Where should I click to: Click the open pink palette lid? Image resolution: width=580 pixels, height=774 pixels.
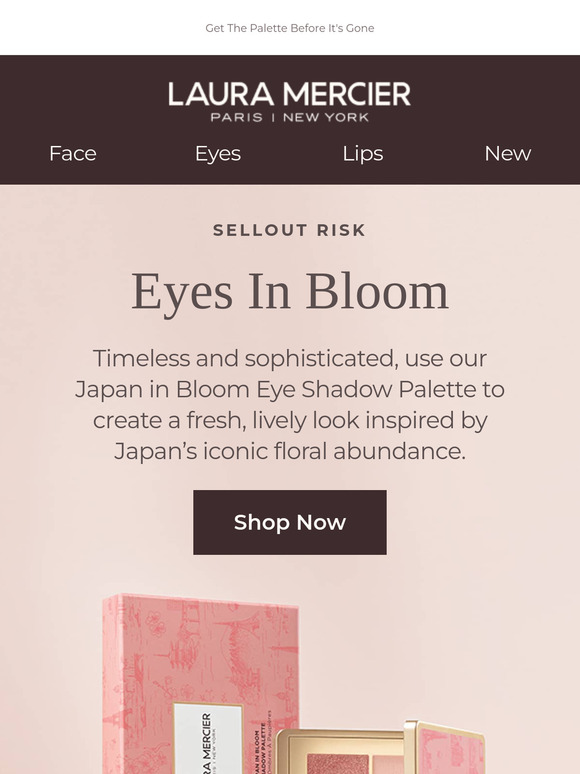[x=447, y=747]
